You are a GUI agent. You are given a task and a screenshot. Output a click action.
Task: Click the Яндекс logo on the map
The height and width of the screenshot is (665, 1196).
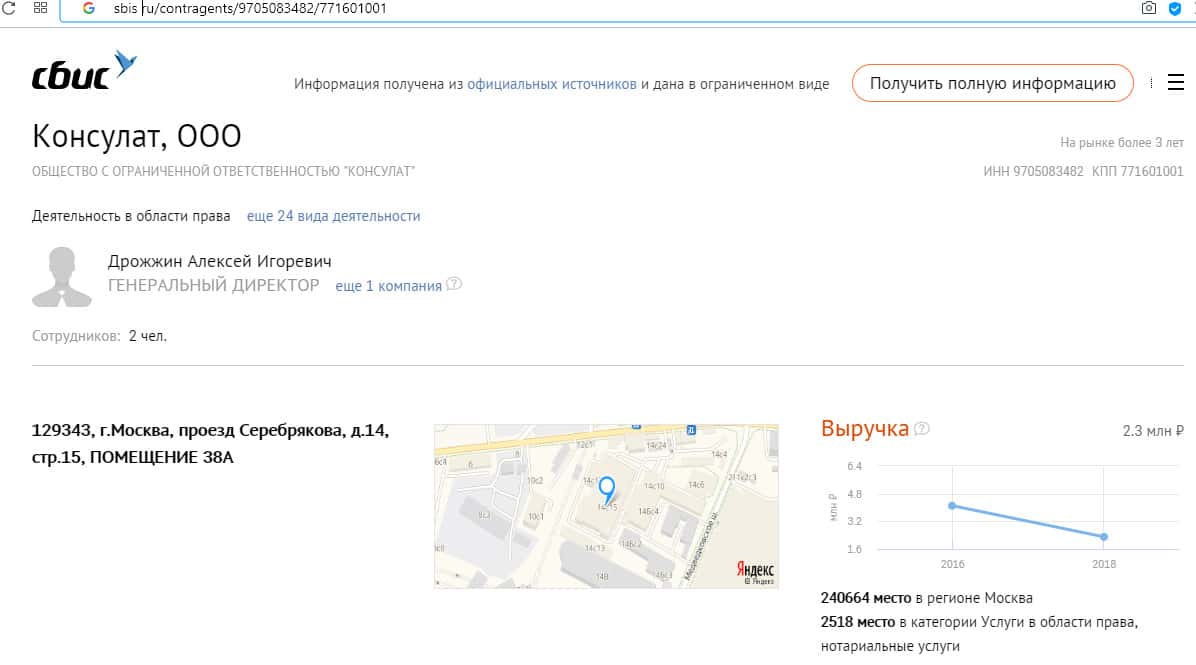[755, 571]
